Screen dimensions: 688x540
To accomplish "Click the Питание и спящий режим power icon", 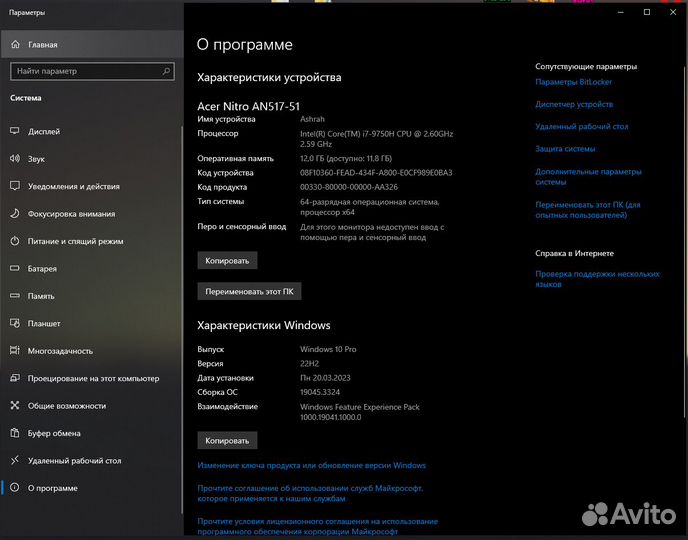I will 15,241.
